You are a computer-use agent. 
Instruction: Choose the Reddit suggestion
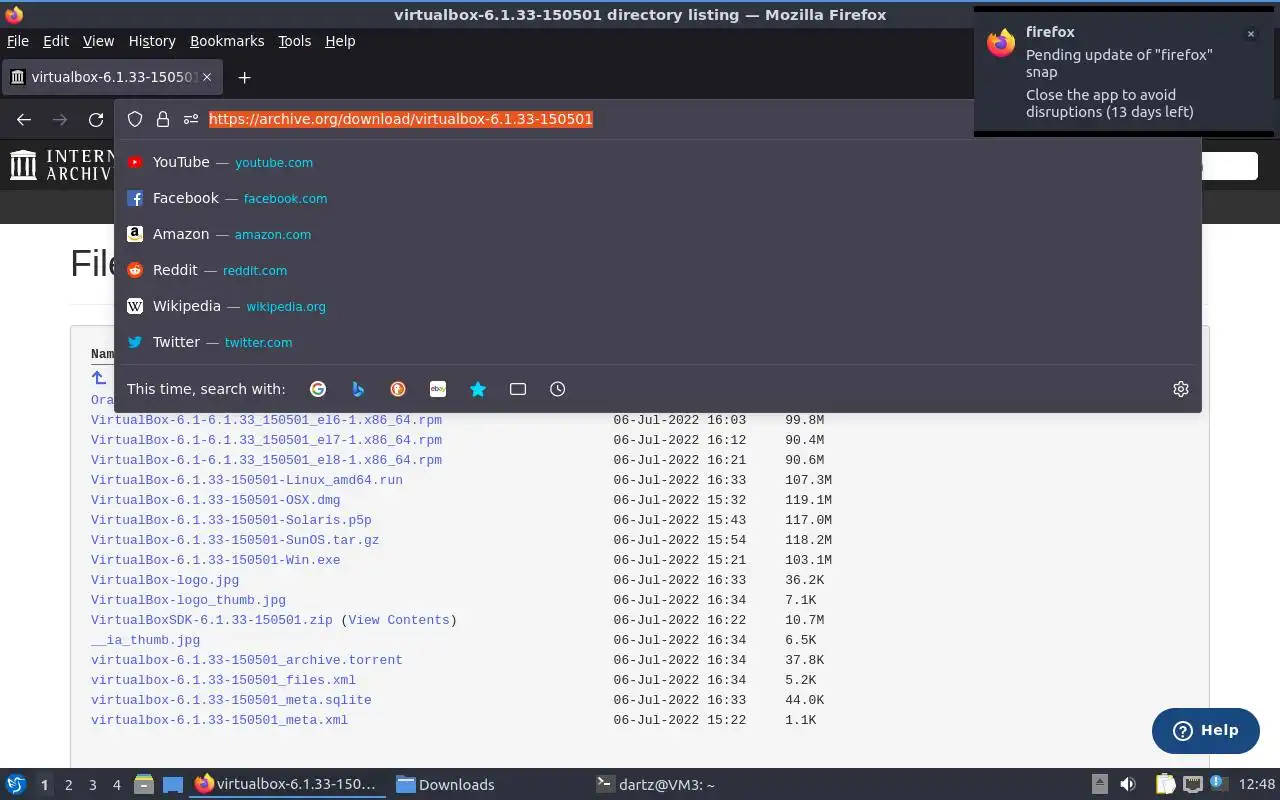tap(657, 270)
